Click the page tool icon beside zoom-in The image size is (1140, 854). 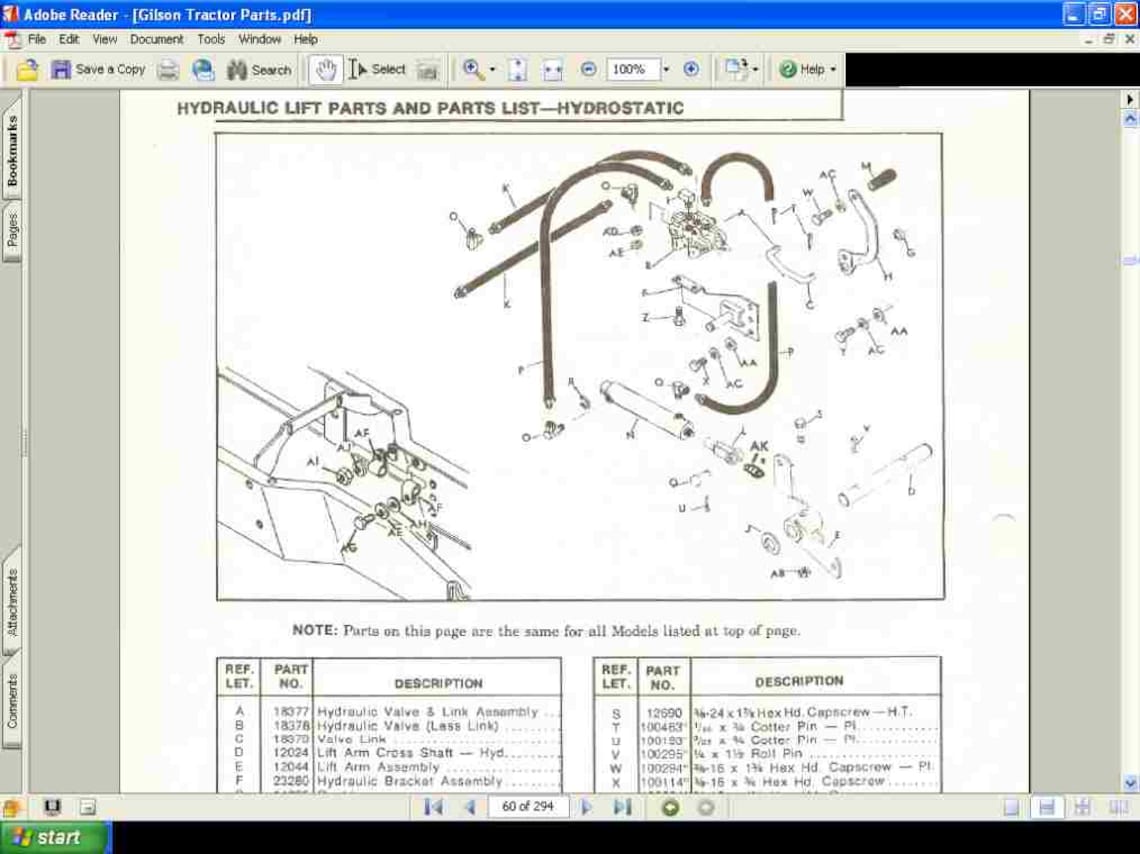pyautogui.click(x=736, y=70)
